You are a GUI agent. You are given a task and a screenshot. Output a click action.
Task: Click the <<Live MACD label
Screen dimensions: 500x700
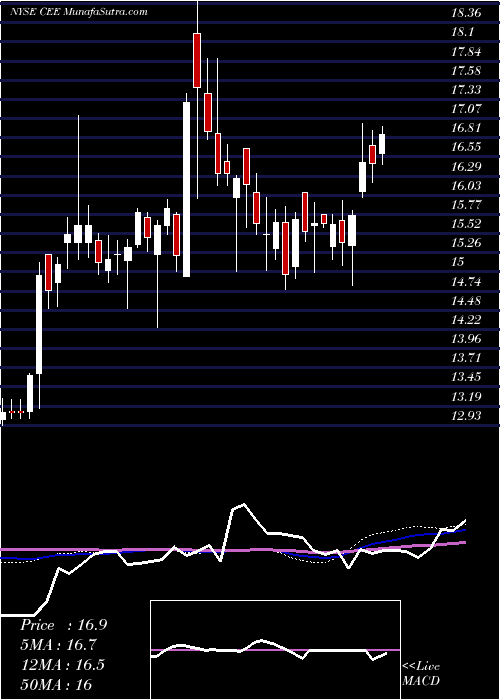[421, 673]
